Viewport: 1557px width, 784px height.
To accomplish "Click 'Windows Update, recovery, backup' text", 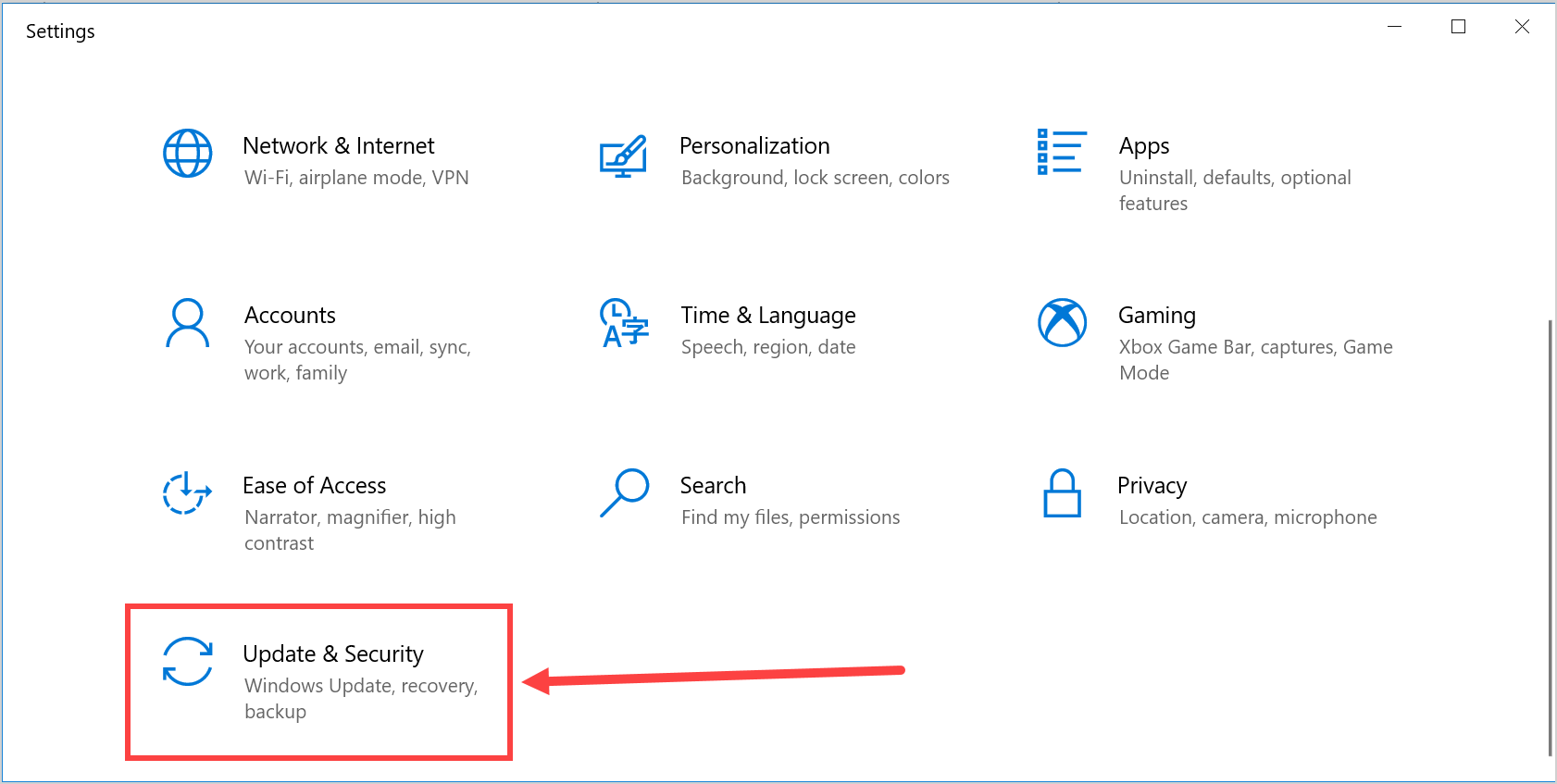I will click(x=361, y=699).
